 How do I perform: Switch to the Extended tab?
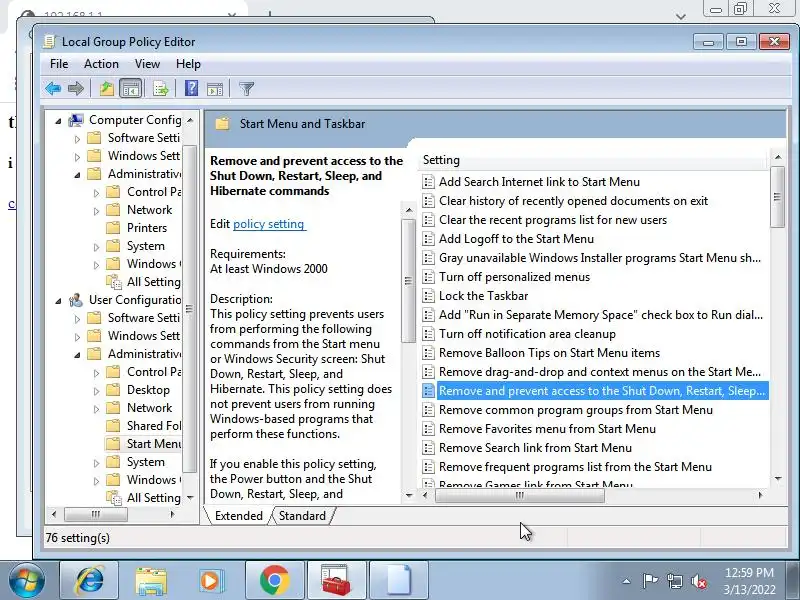click(x=238, y=516)
